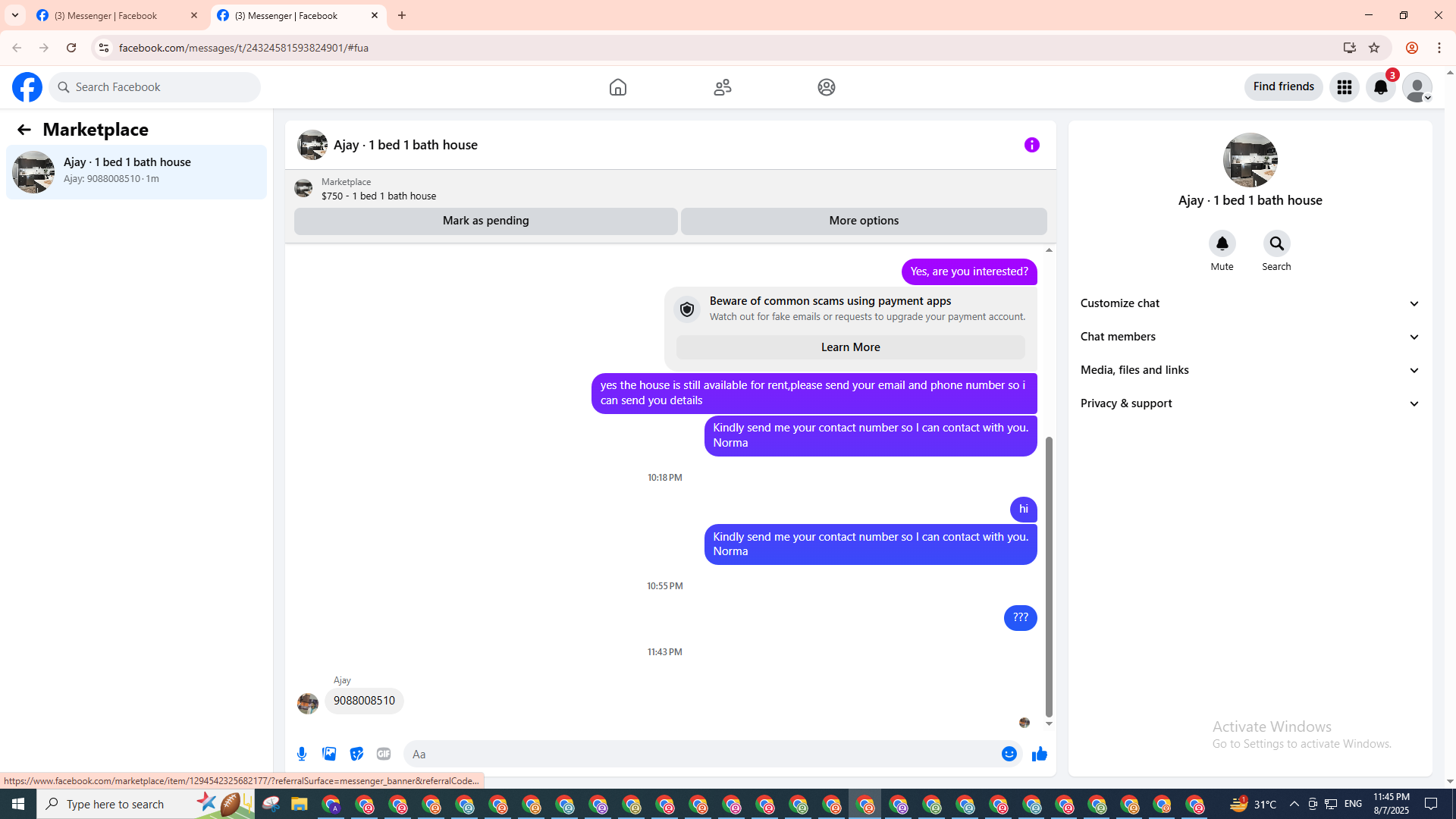Click the voice clip microphone icon
Viewport: 1456px width, 819px height.
click(x=302, y=754)
